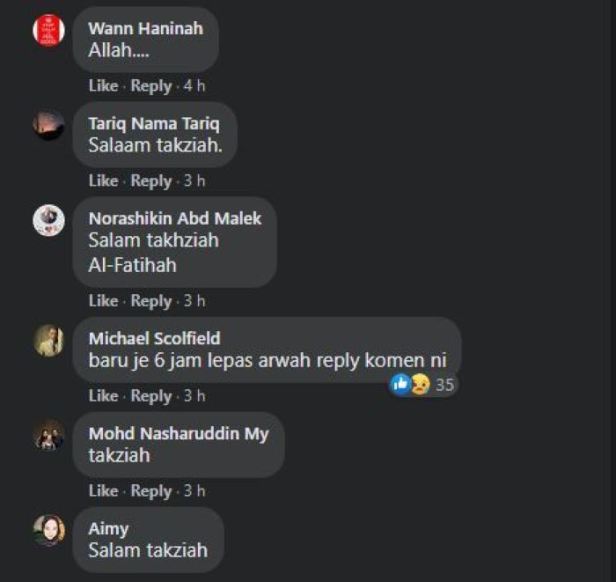The height and width of the screenshot is (582, 616).
Task: Like Tariq Nama Tariq's comment
Action: pyautogui.click(x=103, y=181)
